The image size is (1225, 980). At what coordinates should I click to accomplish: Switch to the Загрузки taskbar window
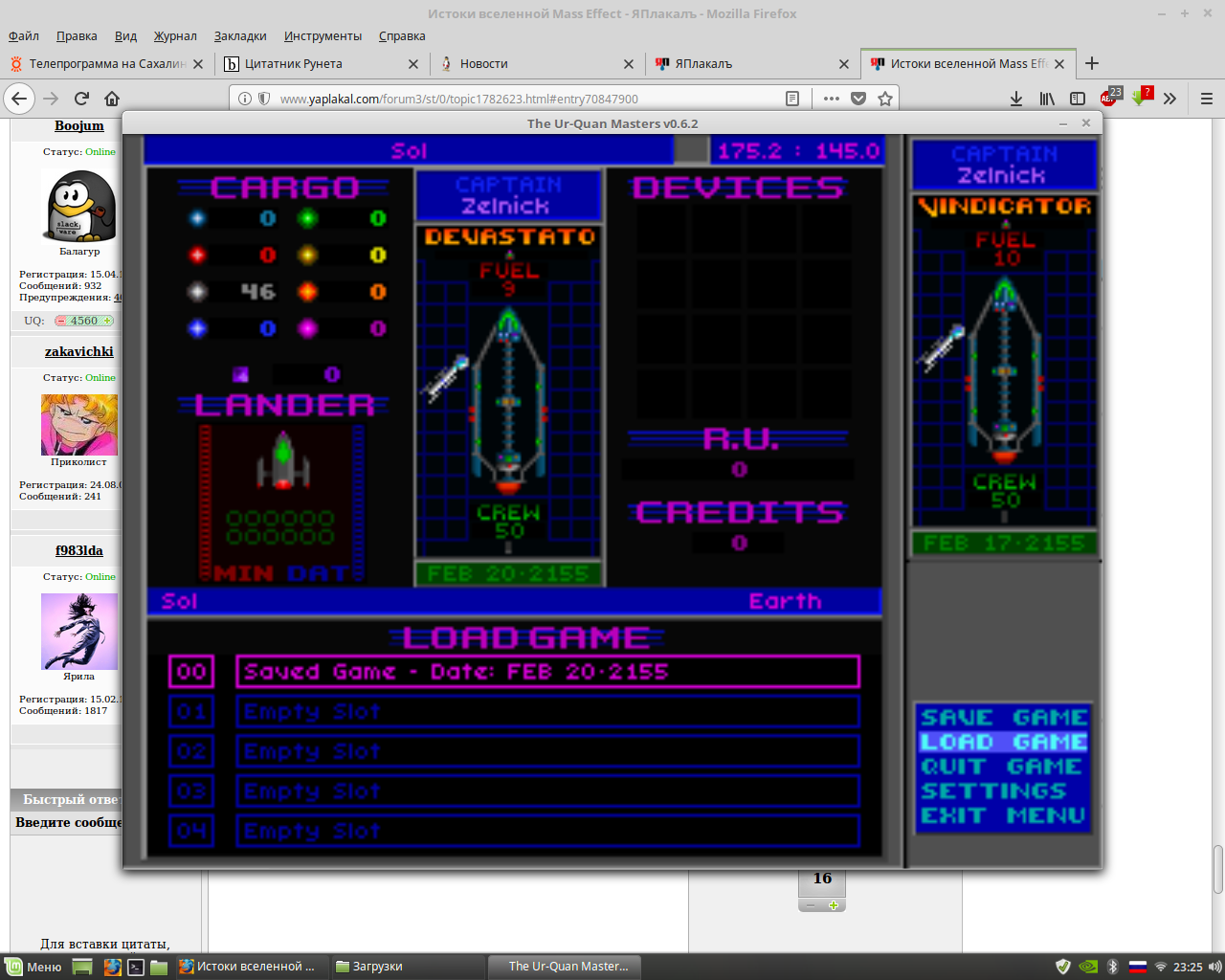point(408,967)
